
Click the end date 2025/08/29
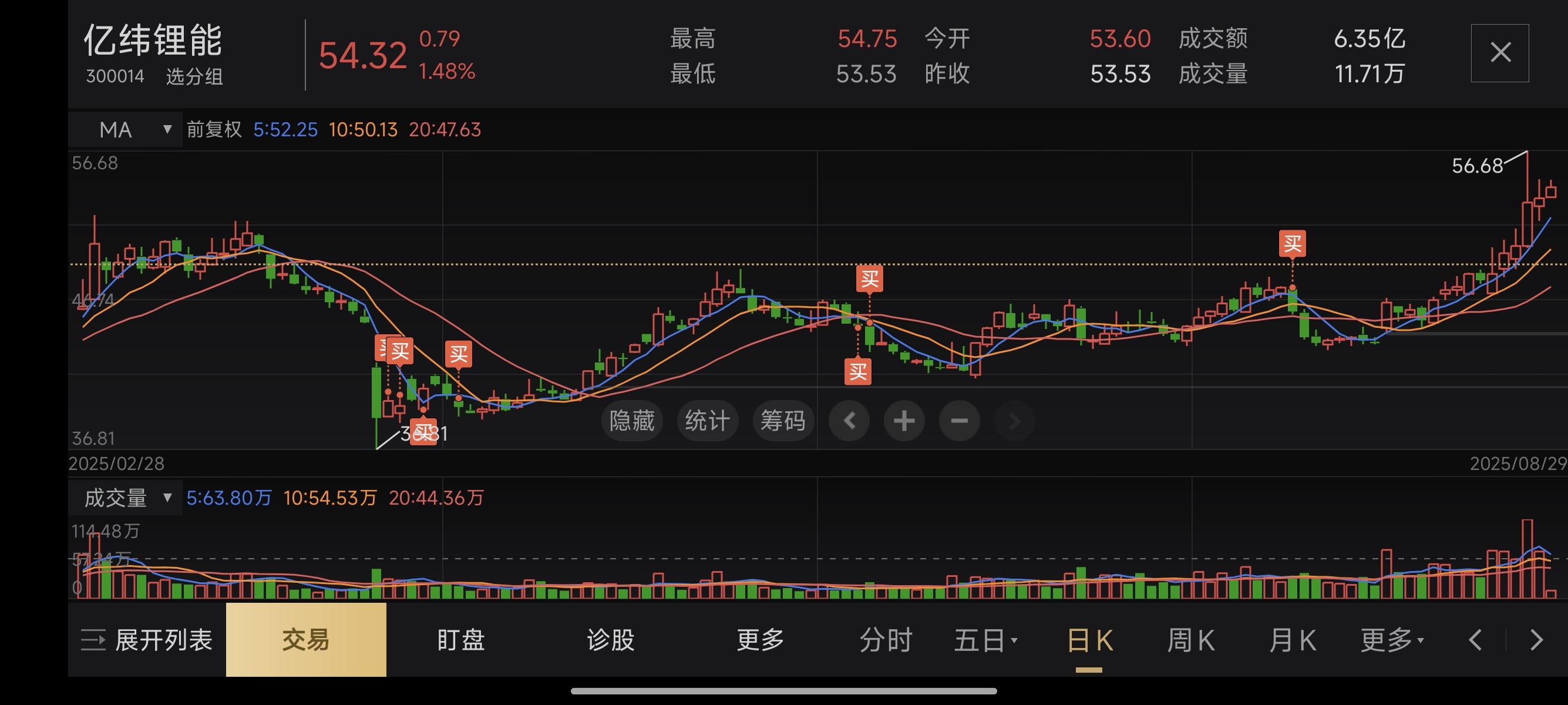tap(1518, 464)
